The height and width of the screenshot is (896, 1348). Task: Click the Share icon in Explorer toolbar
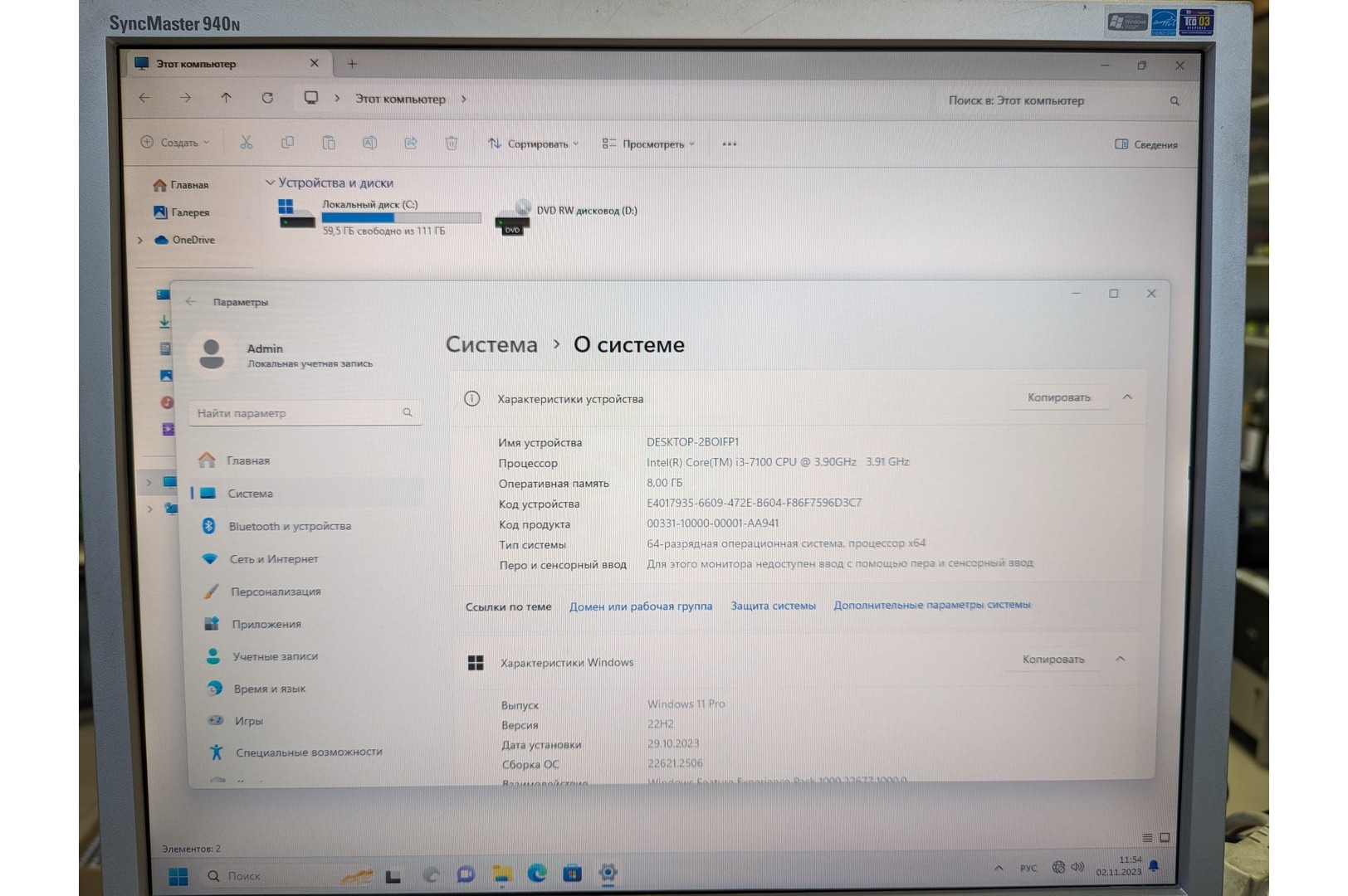point(410,143)
